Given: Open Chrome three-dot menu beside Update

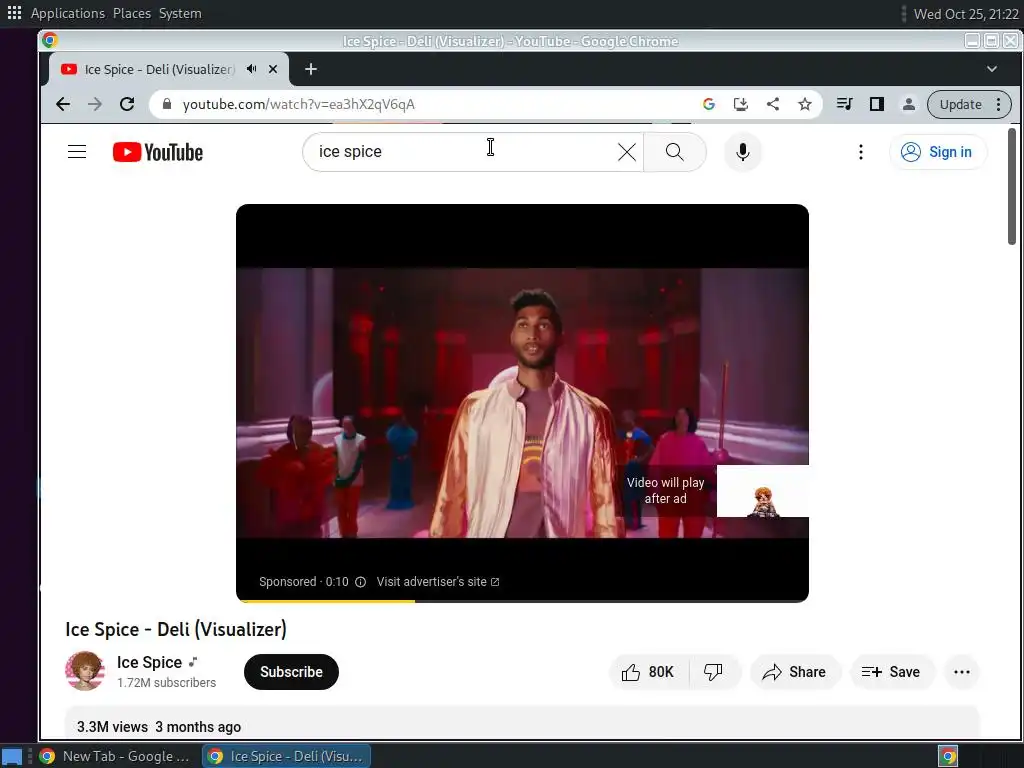Looking at the screenshot, I should 999,104.
